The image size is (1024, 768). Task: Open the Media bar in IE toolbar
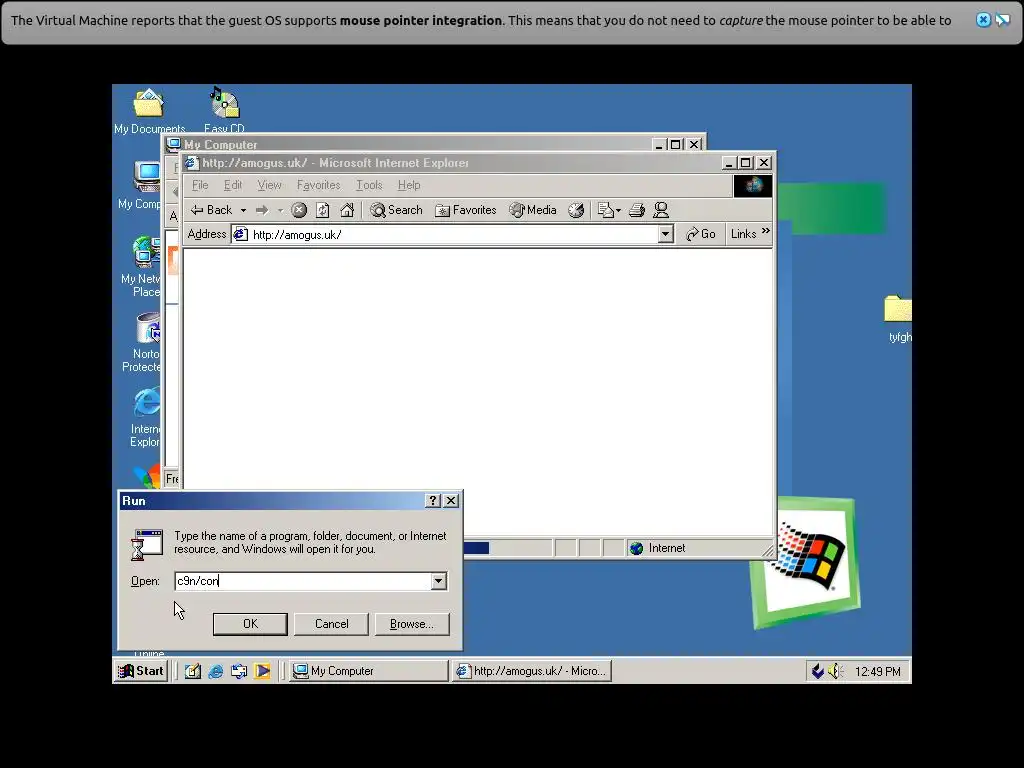[x=533, y=210]
